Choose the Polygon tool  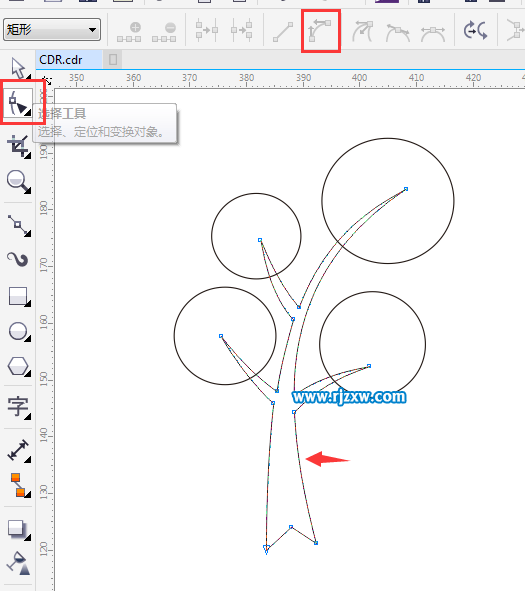pyautogui.click(x=18, y=366)
